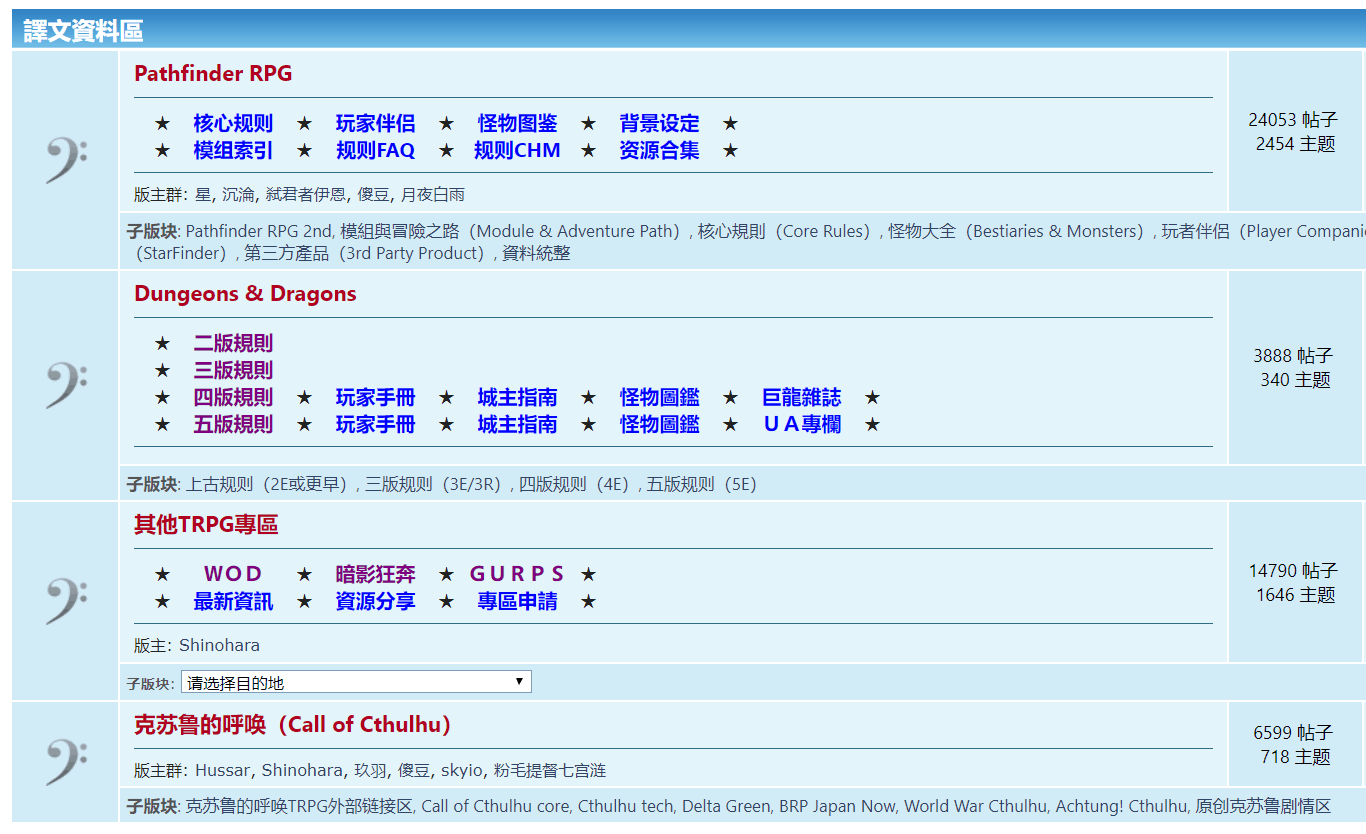Viewport: 1366px width, 834px height.
Task: View moderator Hussar's profile
Action: click(x=223, y=771)
